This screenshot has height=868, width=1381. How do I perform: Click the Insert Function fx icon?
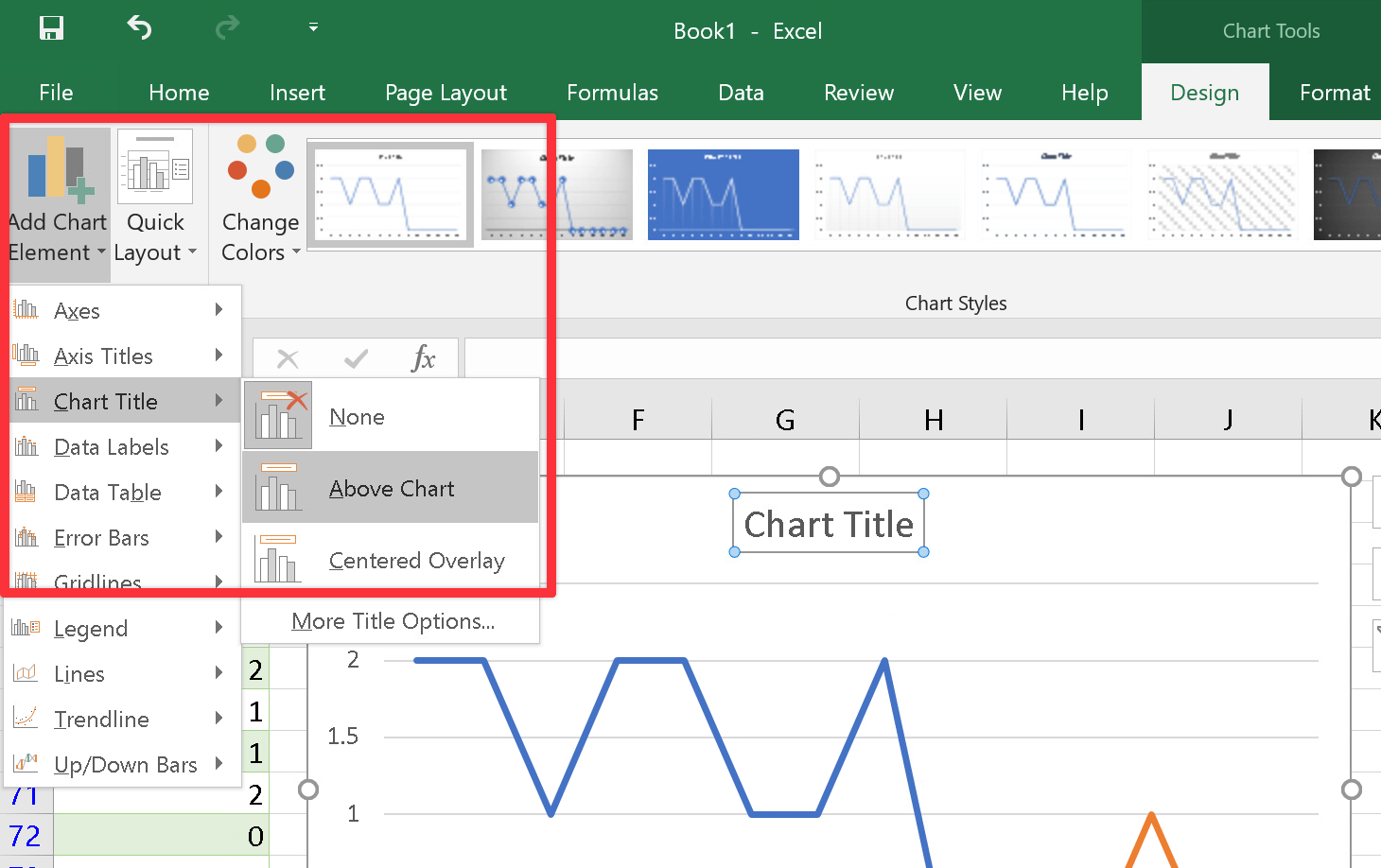pos(423,358)
